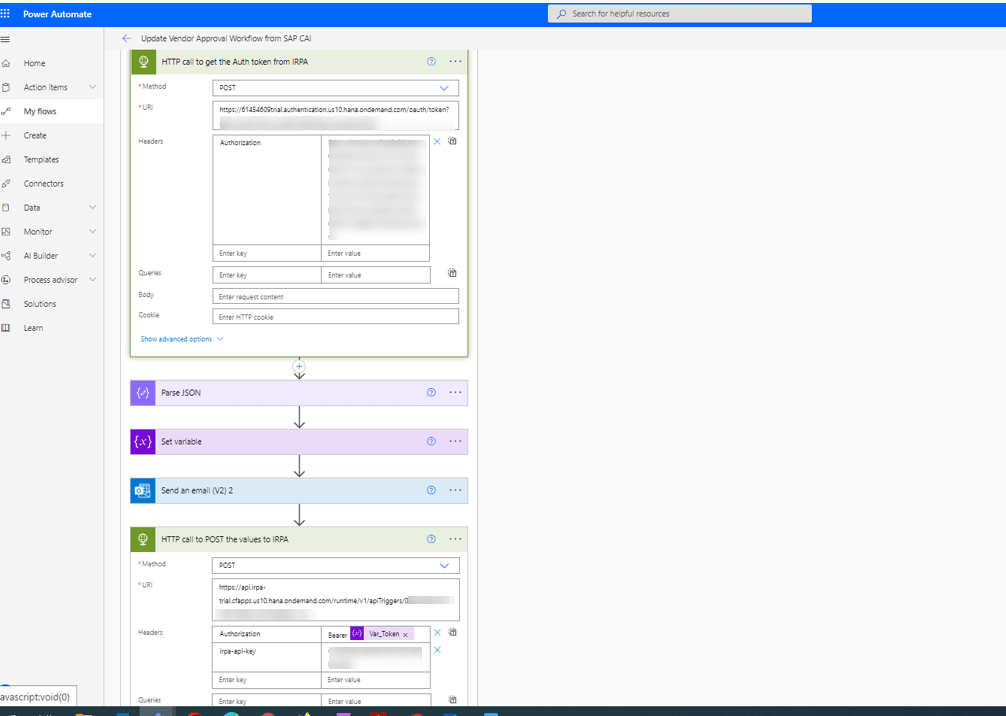Click the Set variable purple icon

click(x=143, y=441)
